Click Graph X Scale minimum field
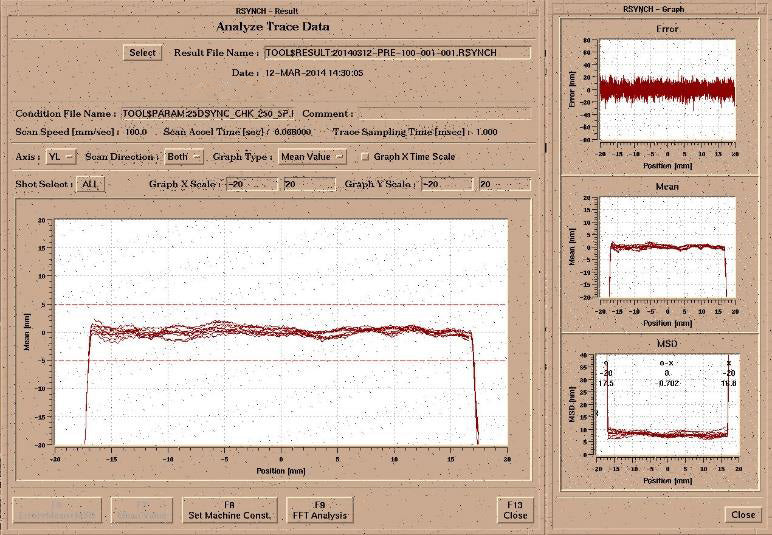 [251, 185]
